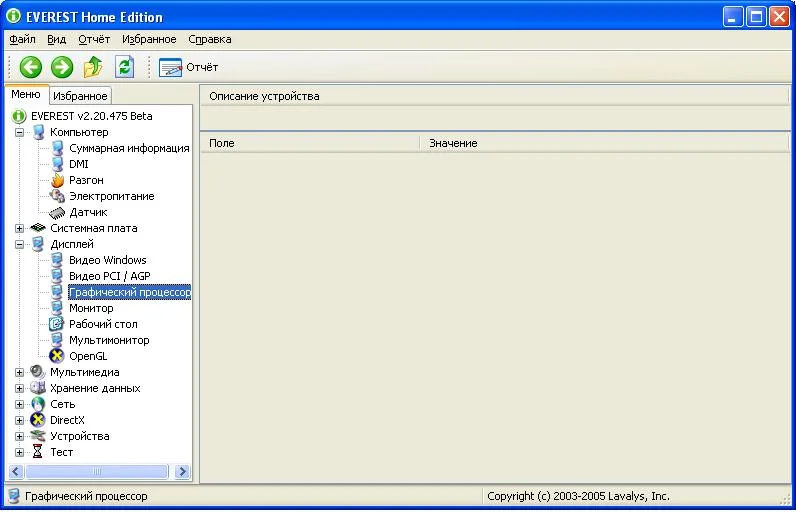
Task: Select the Мультимонитор icon
Action: coord(57,340)
